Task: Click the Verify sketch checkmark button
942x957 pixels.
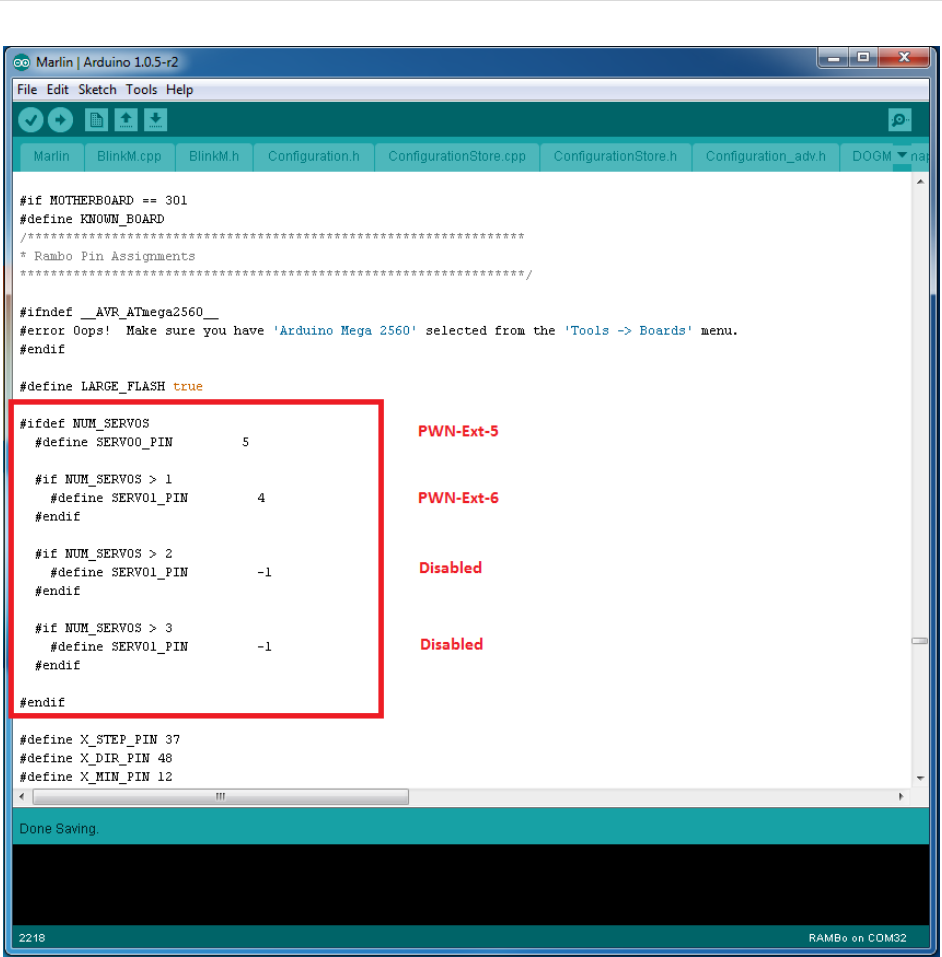Action: click(x=31, y=120)
